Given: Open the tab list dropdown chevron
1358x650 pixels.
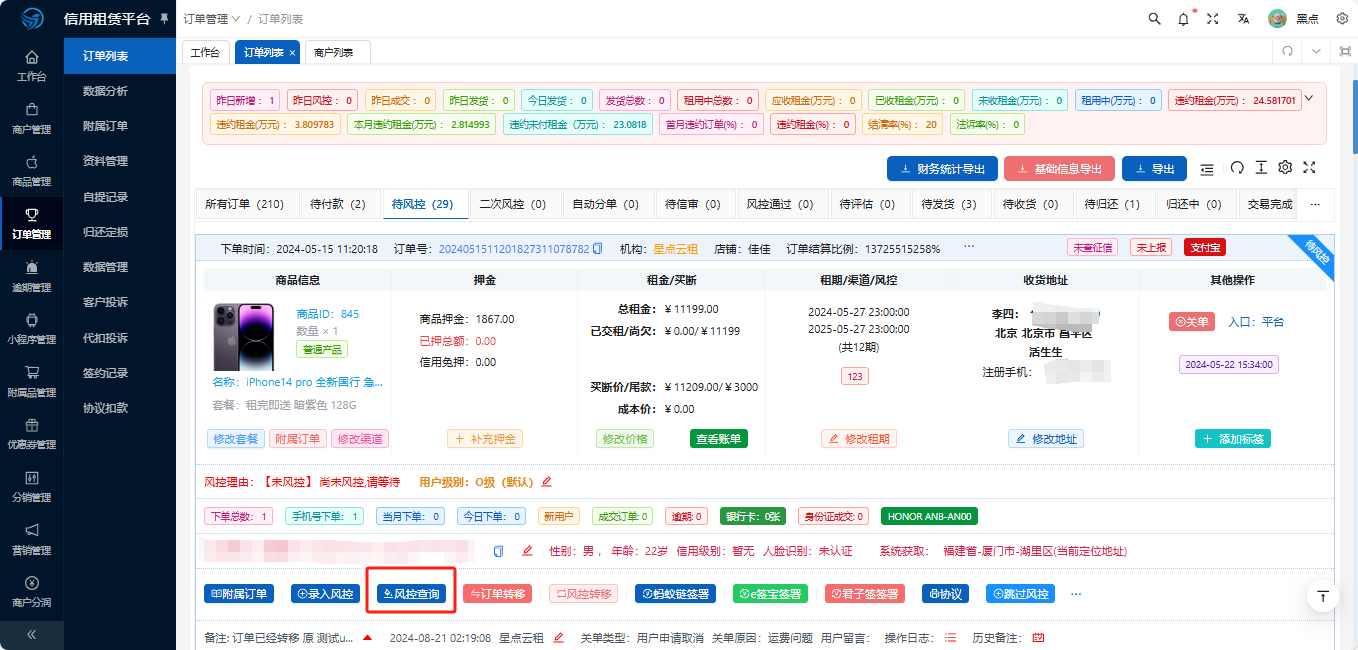Looking at the screenshot, I should point(1317,51).
